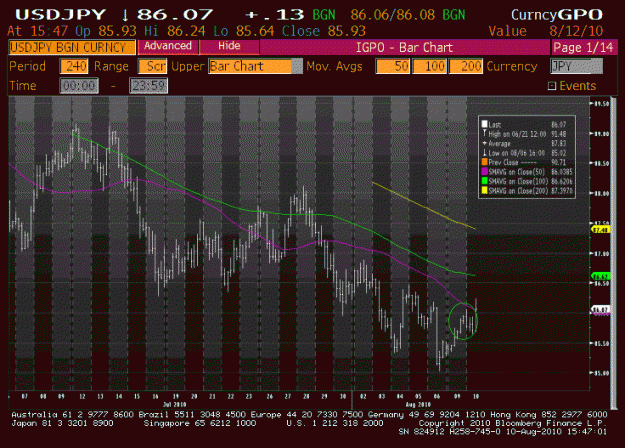The width and height of the screenshot is (625, 448).
Task: Edit the 200 moving average field
Action: (x=466, y=66)
